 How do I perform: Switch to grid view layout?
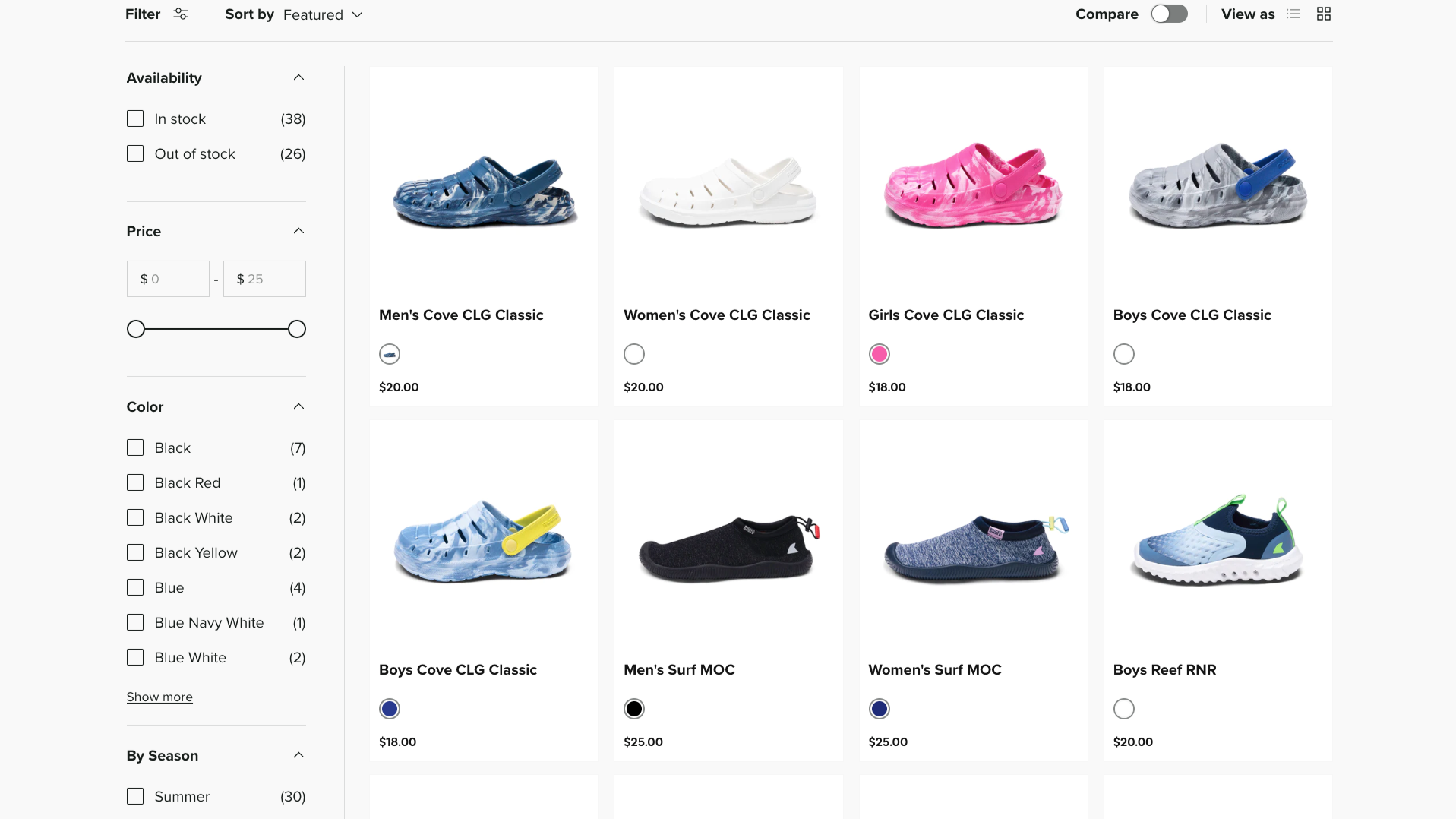coord(1324,14)
